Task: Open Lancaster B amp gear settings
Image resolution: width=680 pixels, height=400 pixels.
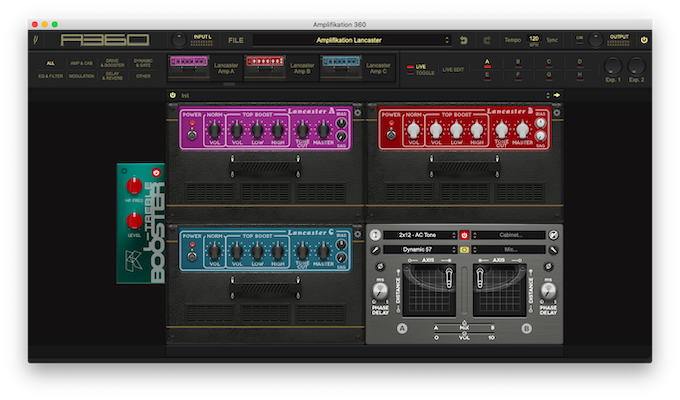Action: coord(557,113)
